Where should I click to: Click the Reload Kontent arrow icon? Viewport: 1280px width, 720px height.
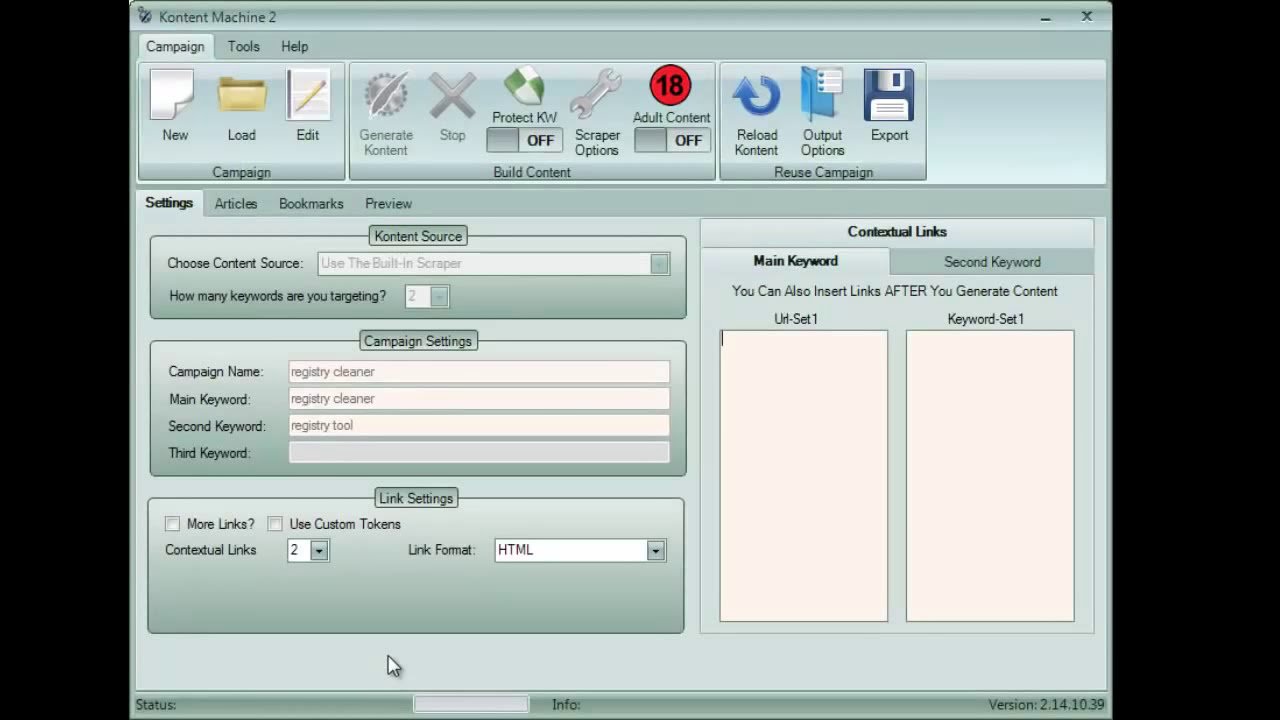[x=757, y=96]
